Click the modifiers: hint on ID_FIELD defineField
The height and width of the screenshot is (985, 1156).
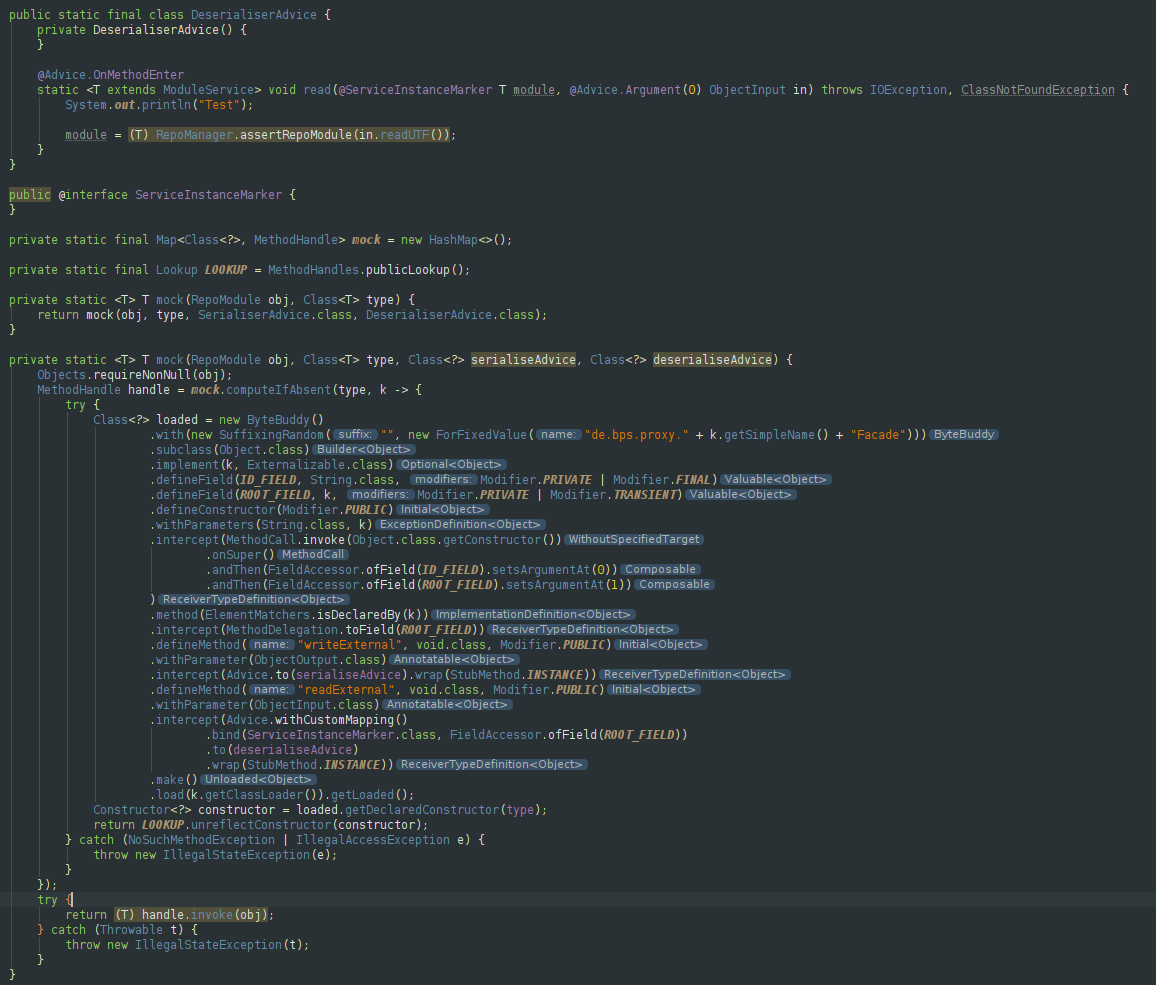pyautogui.click(x=445, y=479)
